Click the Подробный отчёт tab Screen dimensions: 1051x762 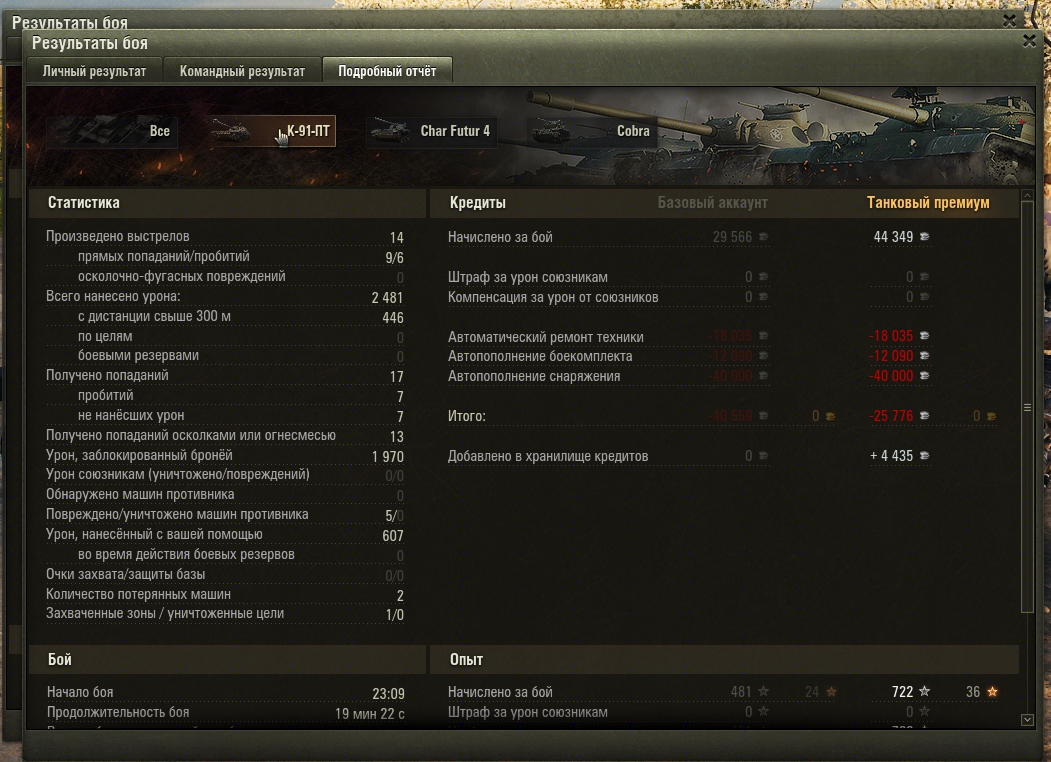pos(387,71)
